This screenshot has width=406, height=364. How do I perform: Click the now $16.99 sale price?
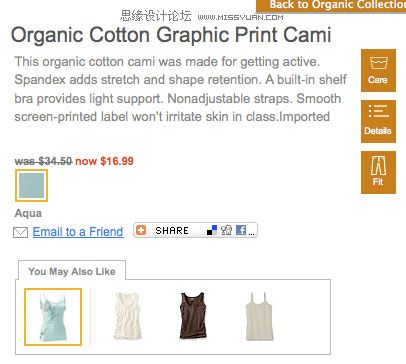click(x=105, y=161)
